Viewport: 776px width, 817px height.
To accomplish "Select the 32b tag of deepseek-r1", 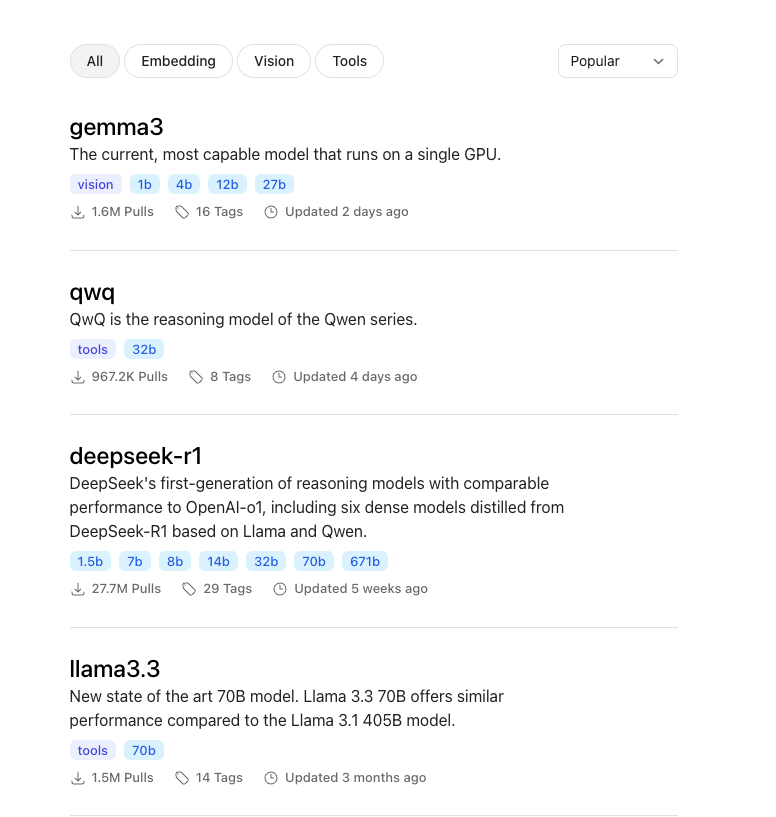I will [266, 561].
